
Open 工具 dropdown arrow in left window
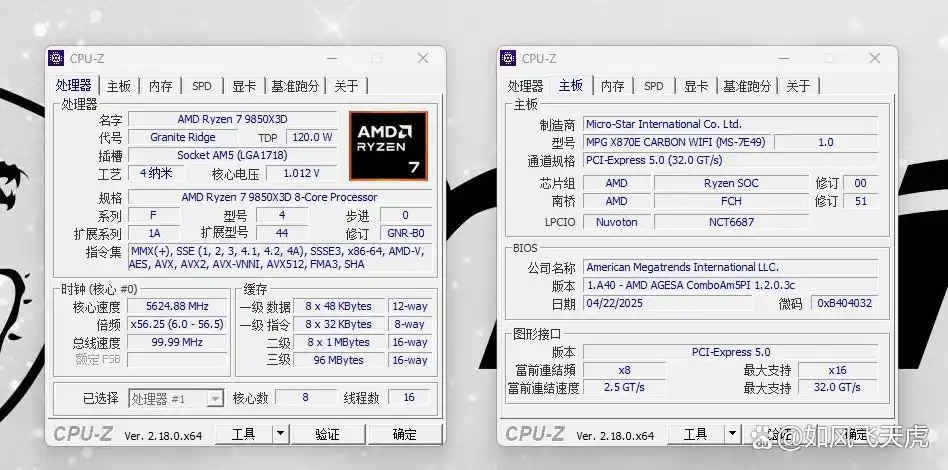281,434
